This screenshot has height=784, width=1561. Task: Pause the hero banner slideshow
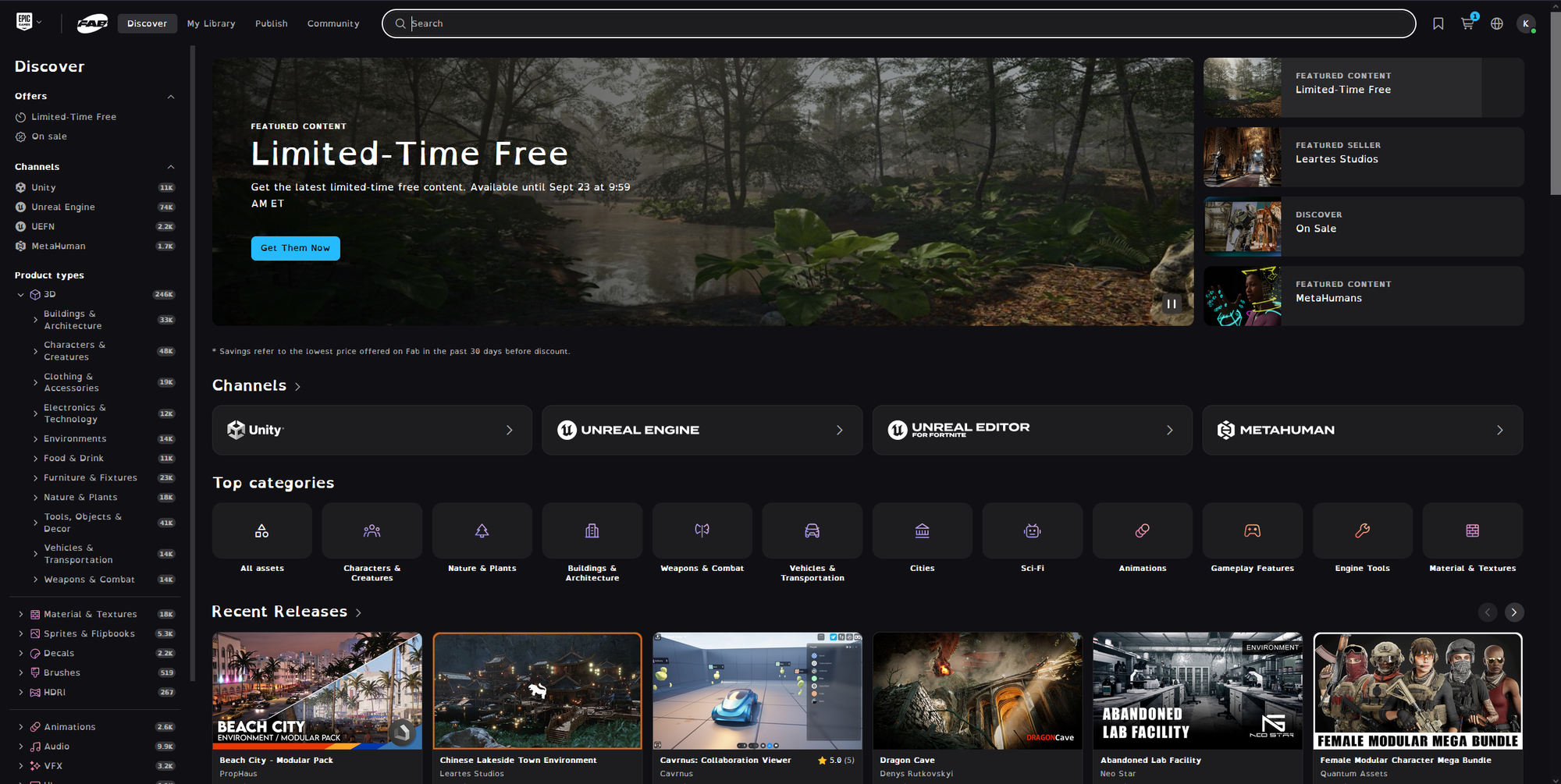(1172, 303)
